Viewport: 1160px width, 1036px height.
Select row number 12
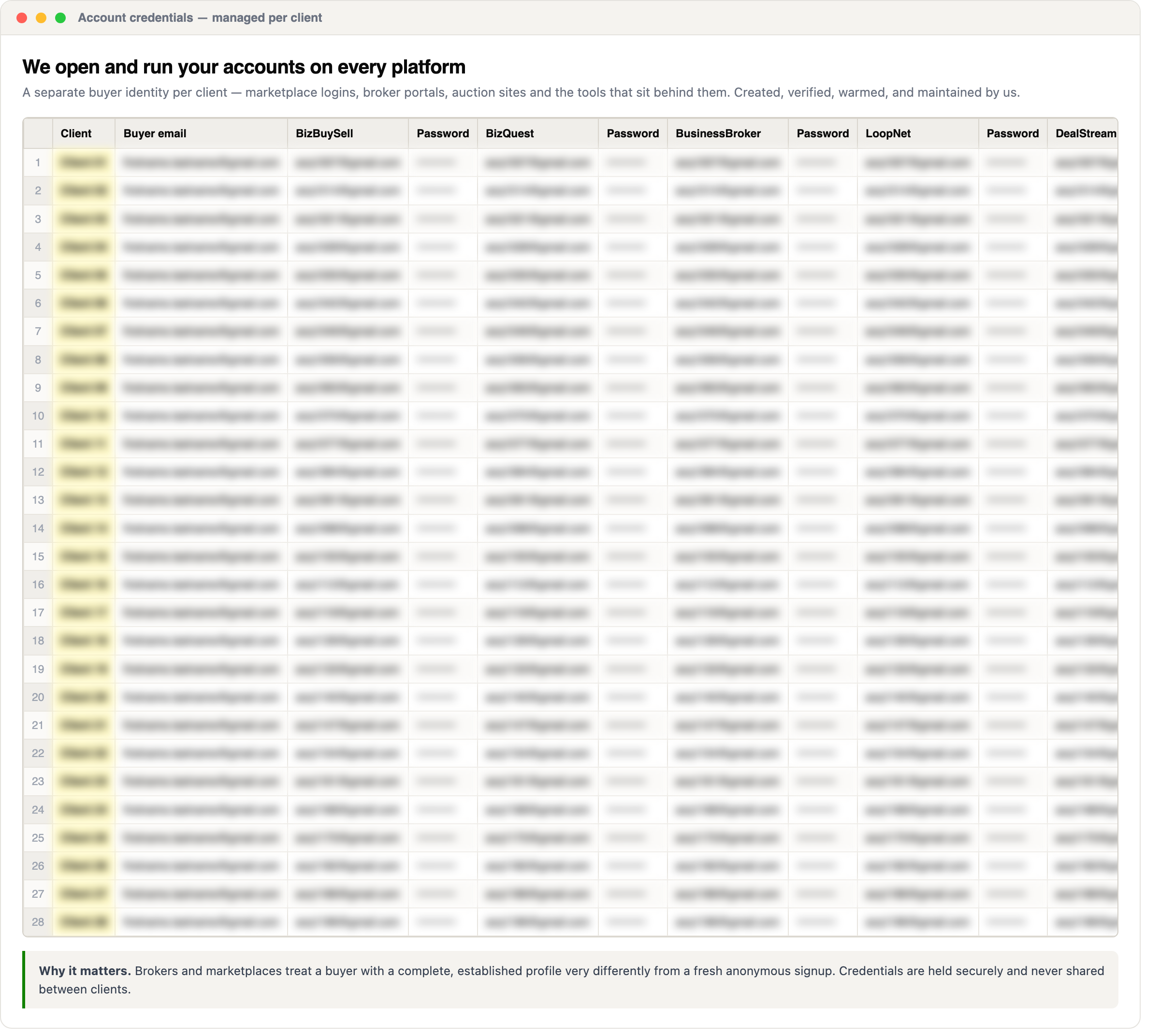(38, 472)
